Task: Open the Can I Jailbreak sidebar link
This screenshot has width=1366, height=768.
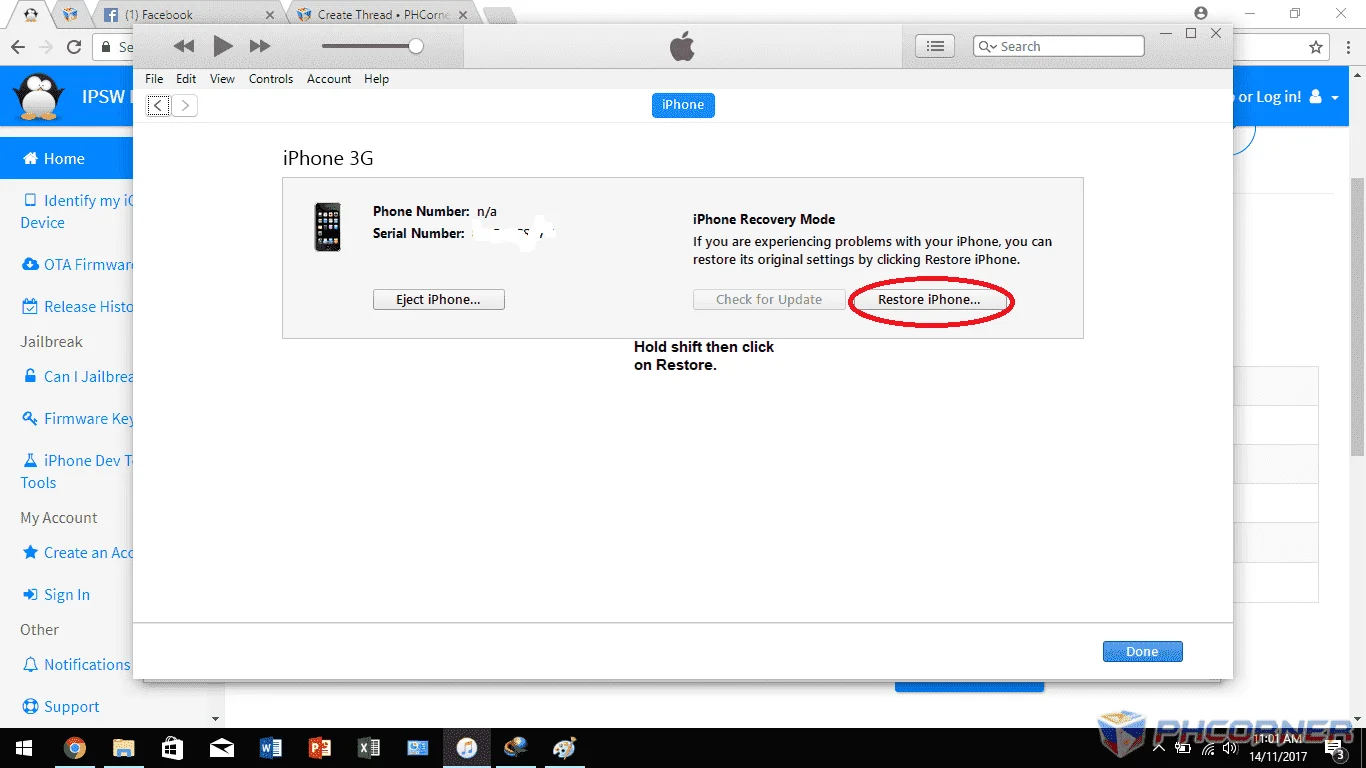Action: (x=77, y=377)
